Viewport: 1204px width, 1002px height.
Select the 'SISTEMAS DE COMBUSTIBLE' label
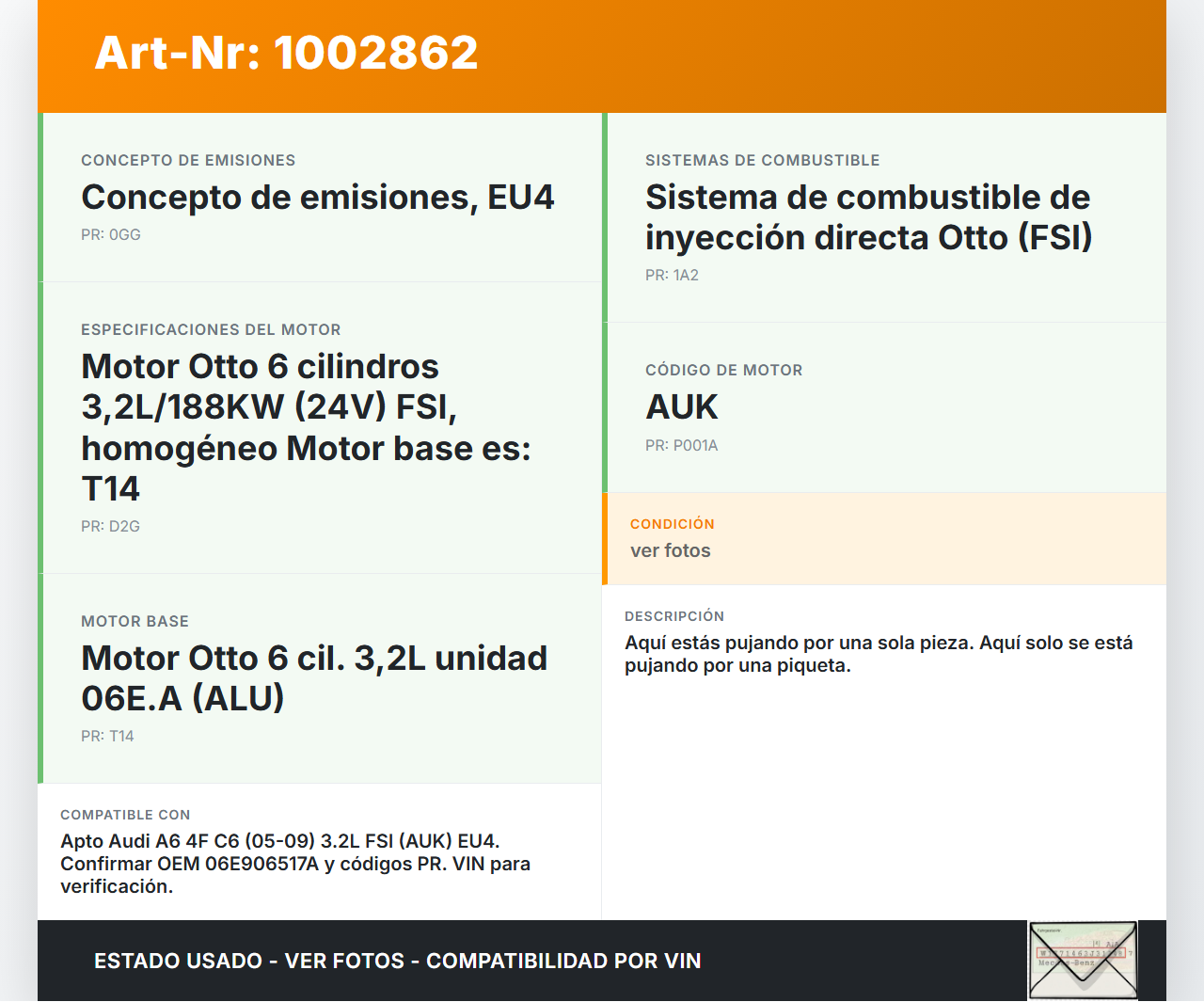click(763, 161)
